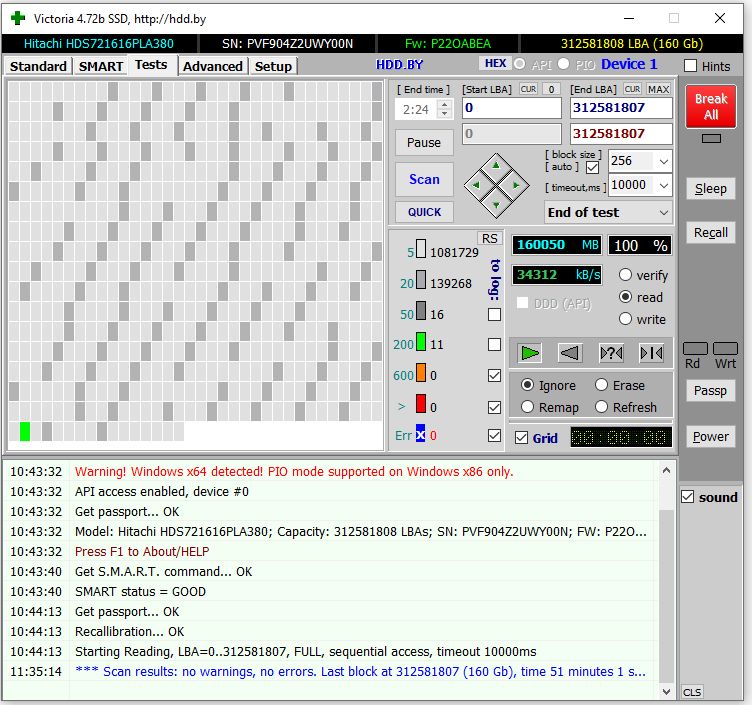Click the Sleep button
The width and height of the screenshot is (752, 705).
711,188
